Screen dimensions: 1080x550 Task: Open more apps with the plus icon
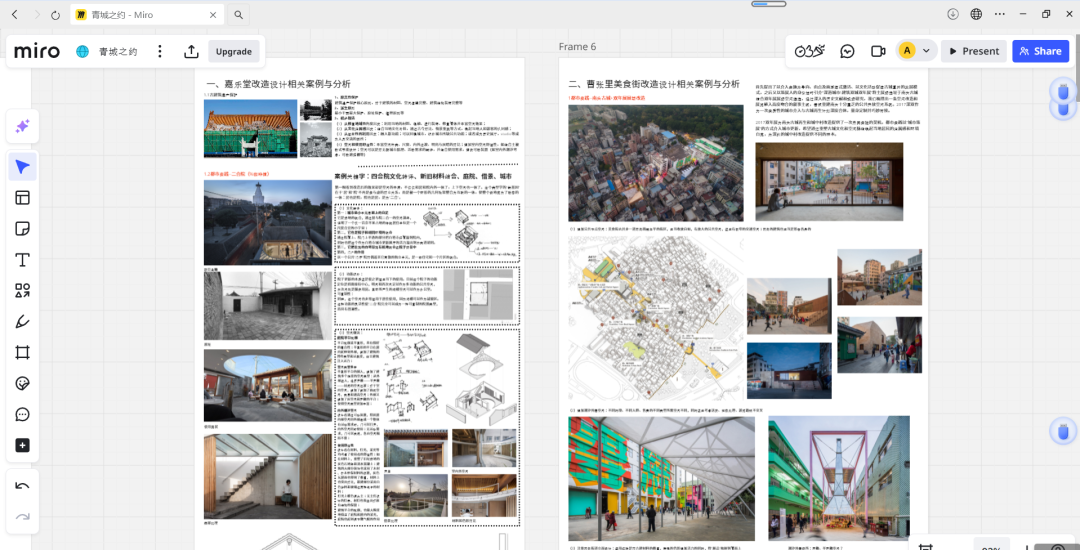22,446
